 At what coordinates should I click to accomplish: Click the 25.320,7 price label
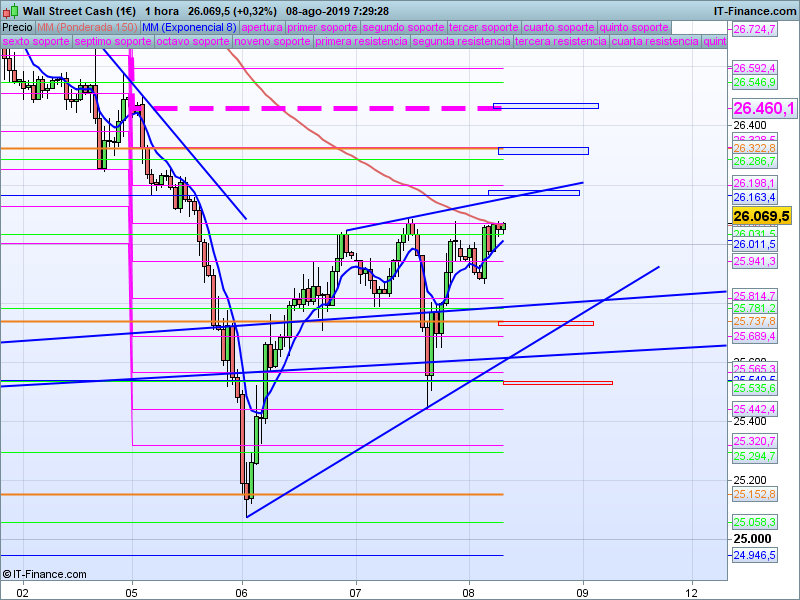[755, 441]
